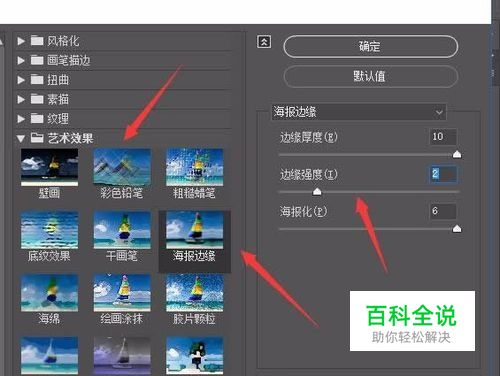The image size is (500, 376).
Task: Open the 海报边缘 filter dropdown
Action: pos(359,112)
